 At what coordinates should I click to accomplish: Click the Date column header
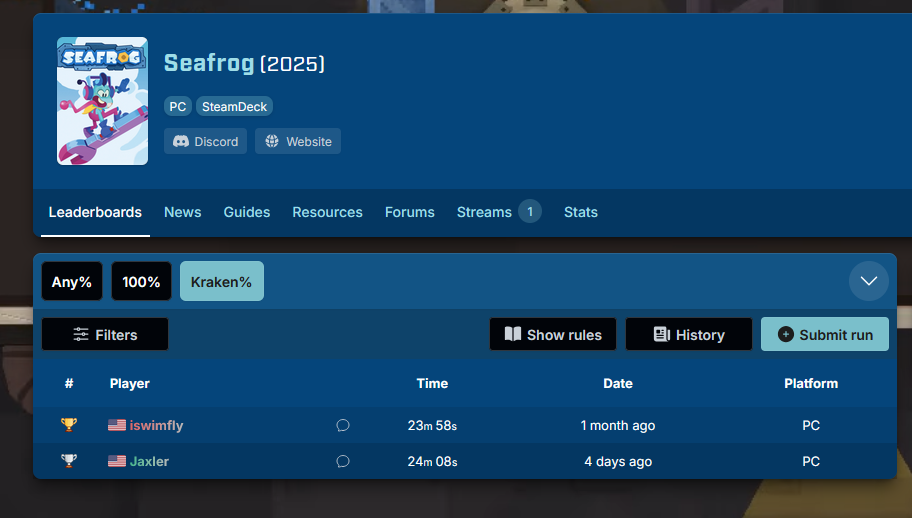[618, 383]
